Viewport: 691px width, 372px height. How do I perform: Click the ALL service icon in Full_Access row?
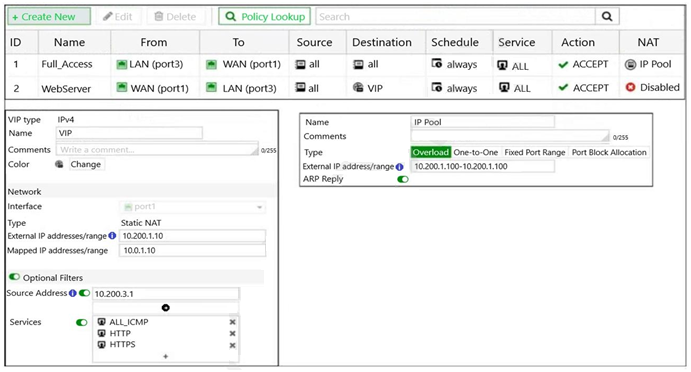pos(502,65)
